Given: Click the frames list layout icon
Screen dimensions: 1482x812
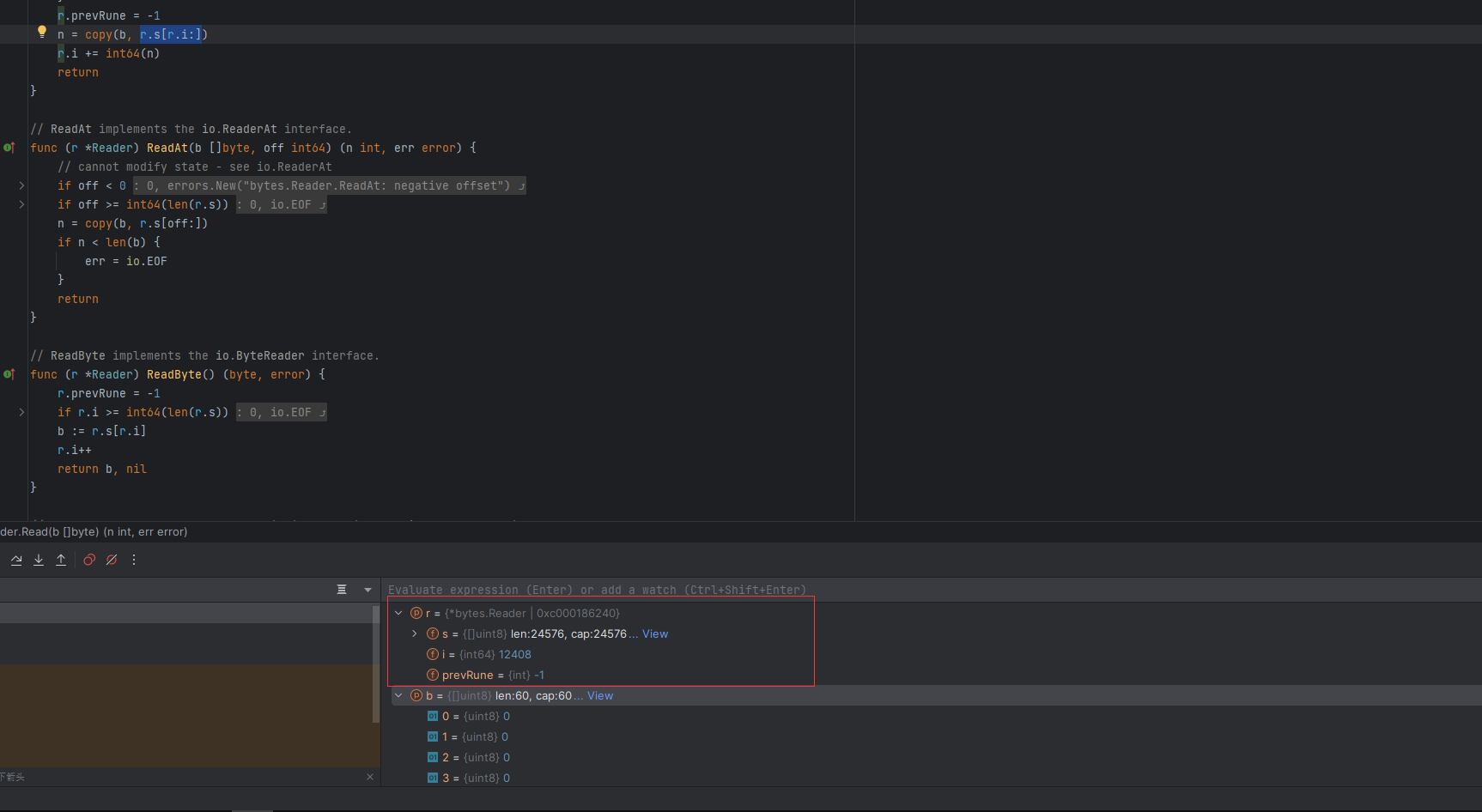Looking at the screenshot, I should [342, 590].
